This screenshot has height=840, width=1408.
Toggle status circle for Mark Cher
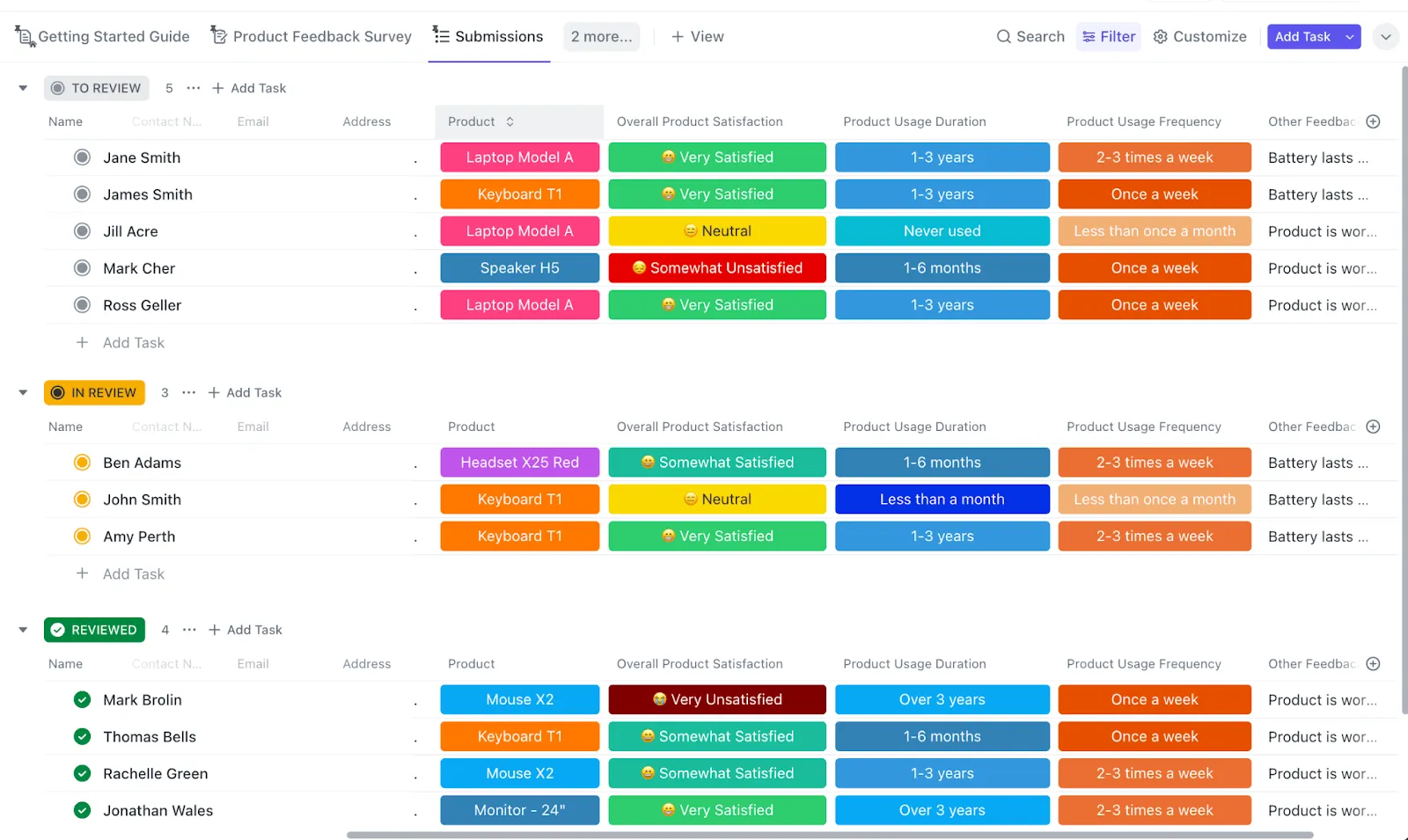click(82, 268)
